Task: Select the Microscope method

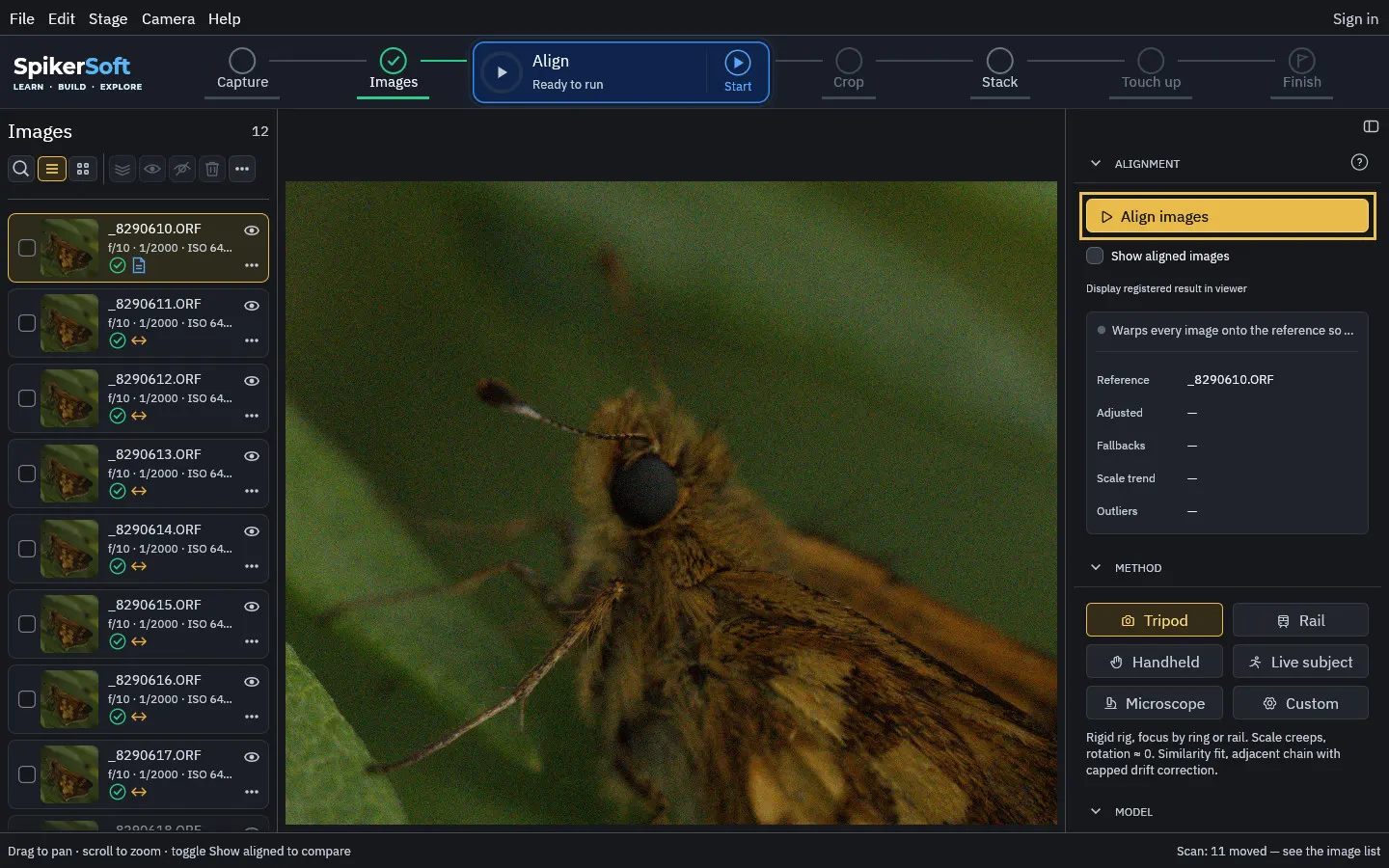Action: click(x=1155, y=703)
